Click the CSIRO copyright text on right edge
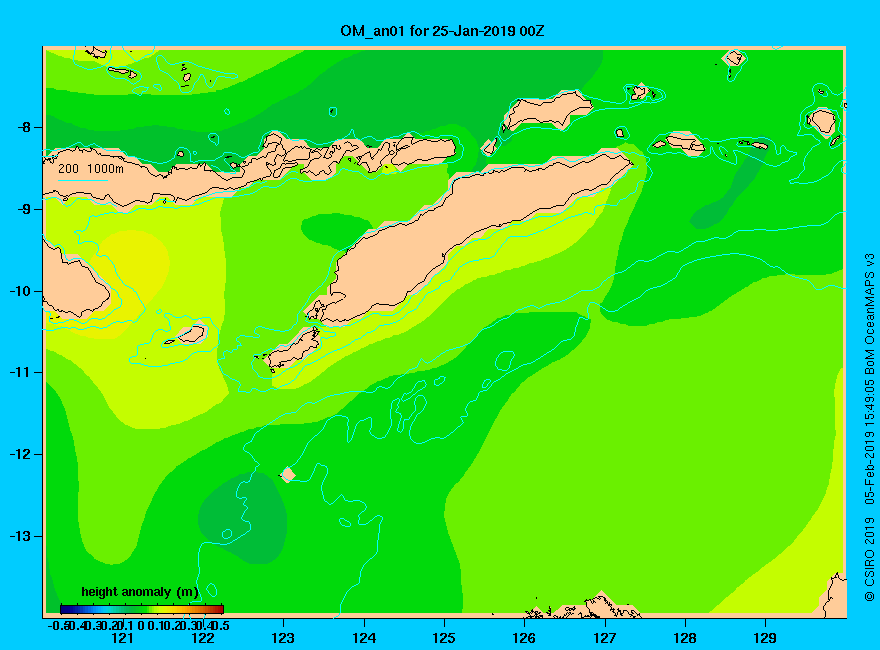Viewport: 880px width, 650px height. tap(869, 427)
